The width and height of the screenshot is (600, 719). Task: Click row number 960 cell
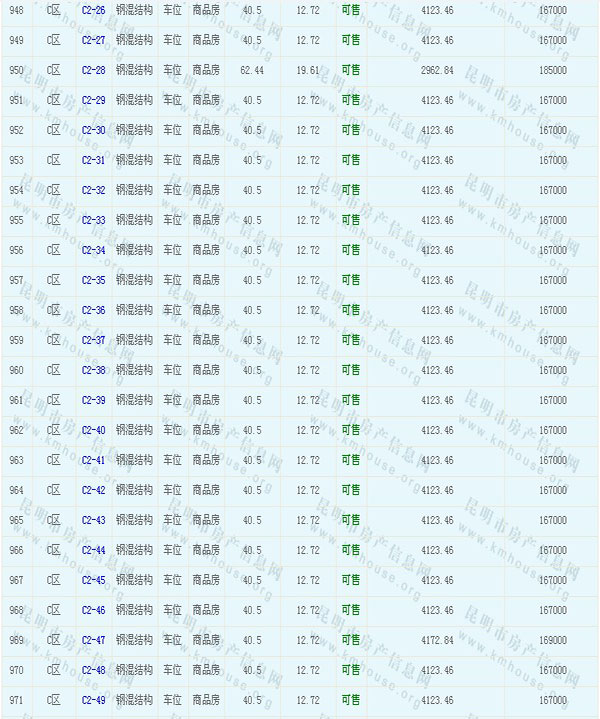(x=16, y=370)
